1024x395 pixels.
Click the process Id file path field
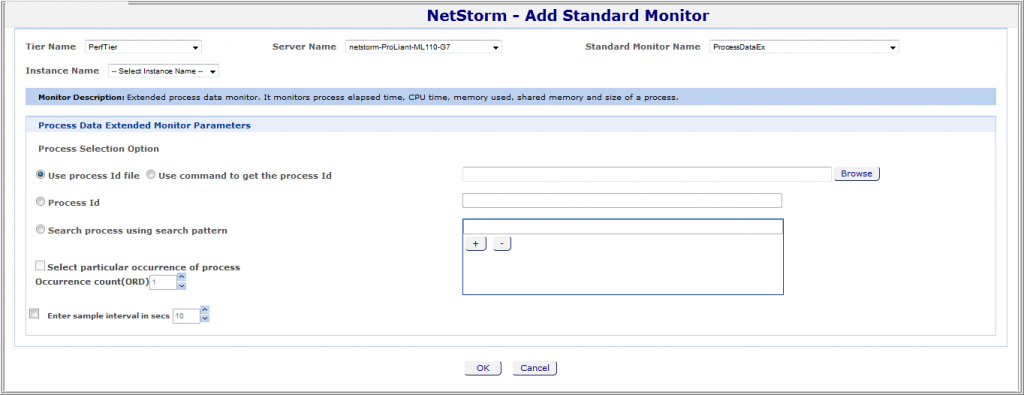tap(647, 174)
